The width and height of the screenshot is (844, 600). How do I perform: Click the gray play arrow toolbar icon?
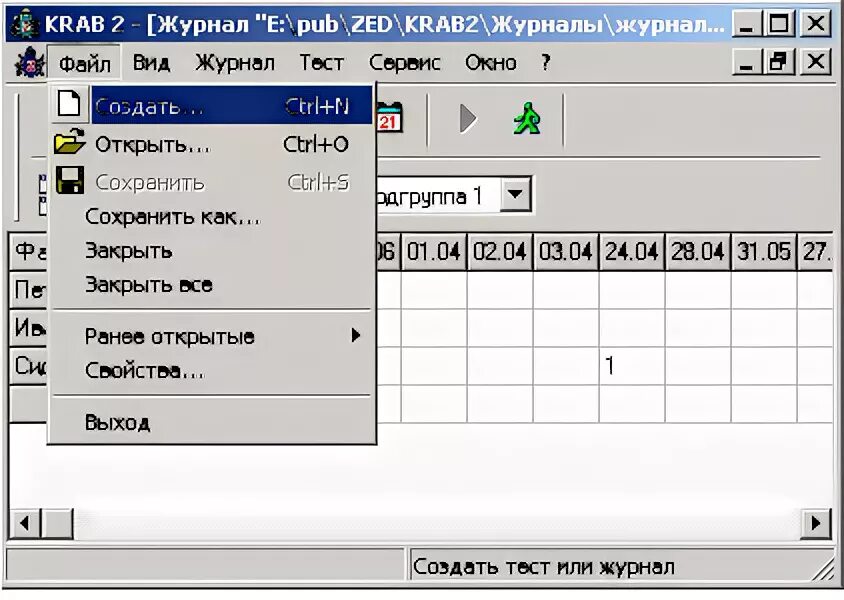pos(468,118)
